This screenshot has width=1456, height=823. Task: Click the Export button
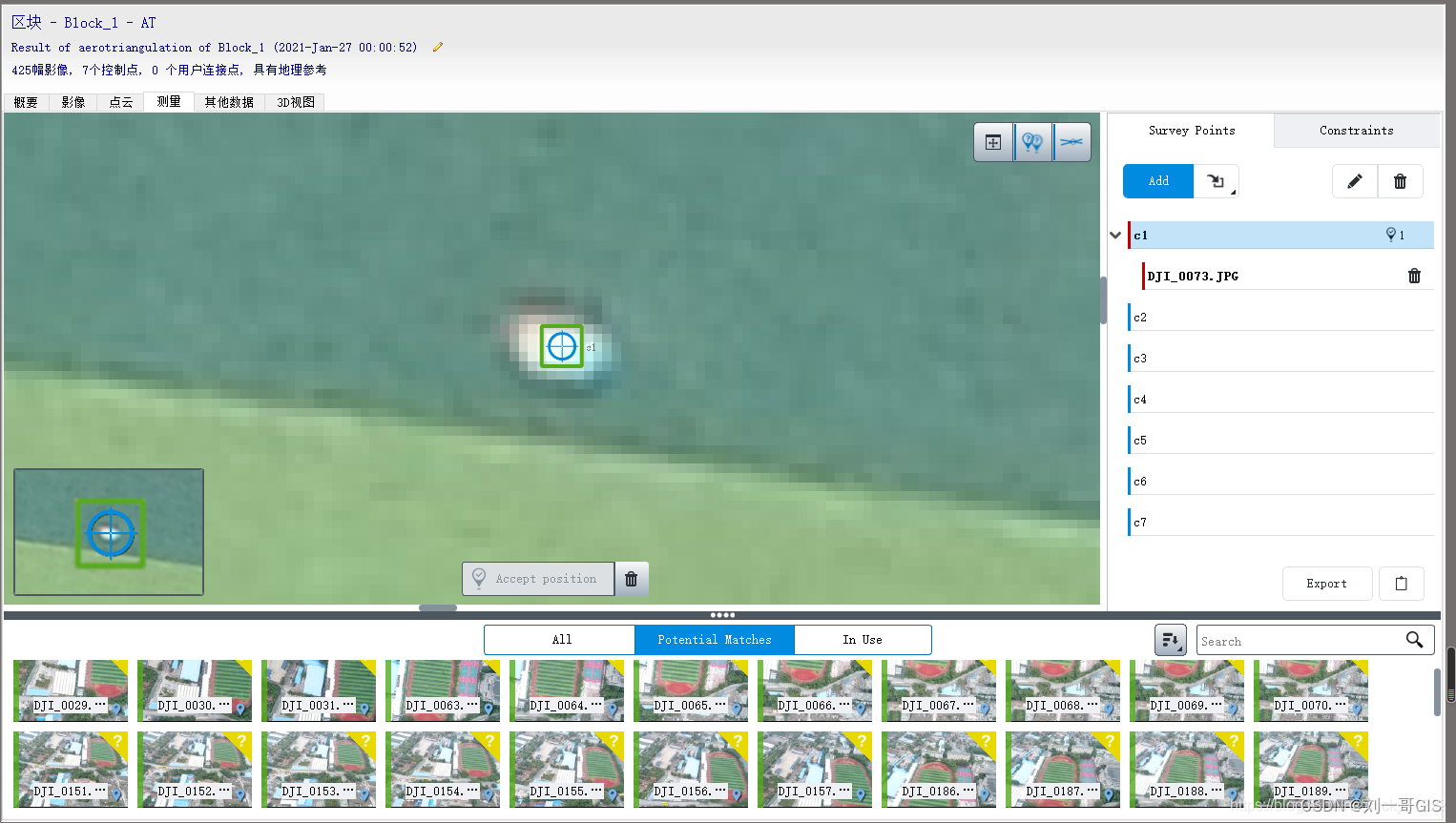[1326, 584]
